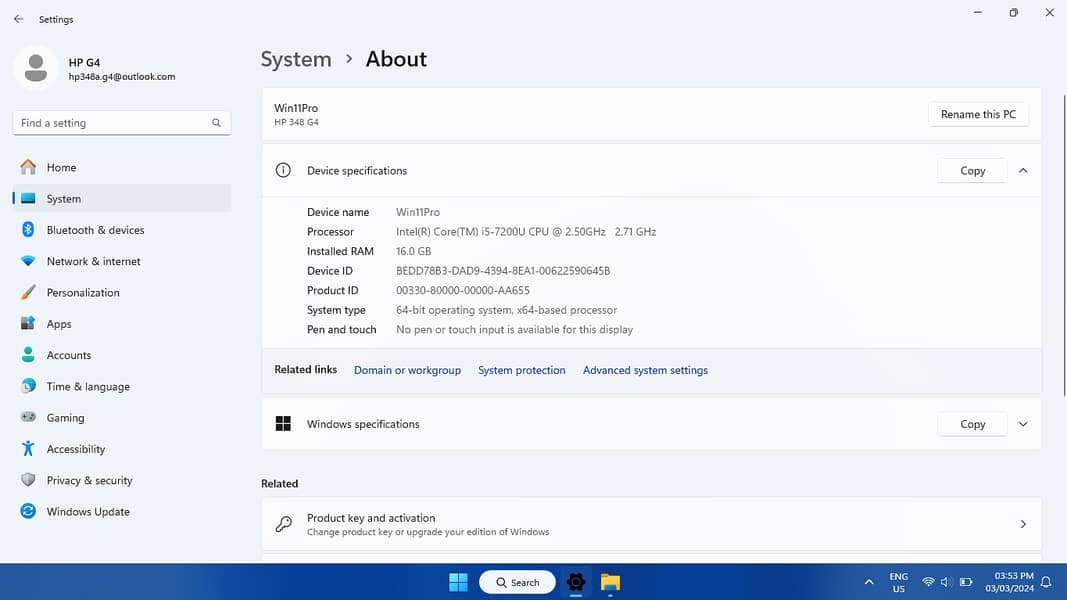Copy the Device specifications
Screen dimensions: 1067x600
[x=972, y=171]
